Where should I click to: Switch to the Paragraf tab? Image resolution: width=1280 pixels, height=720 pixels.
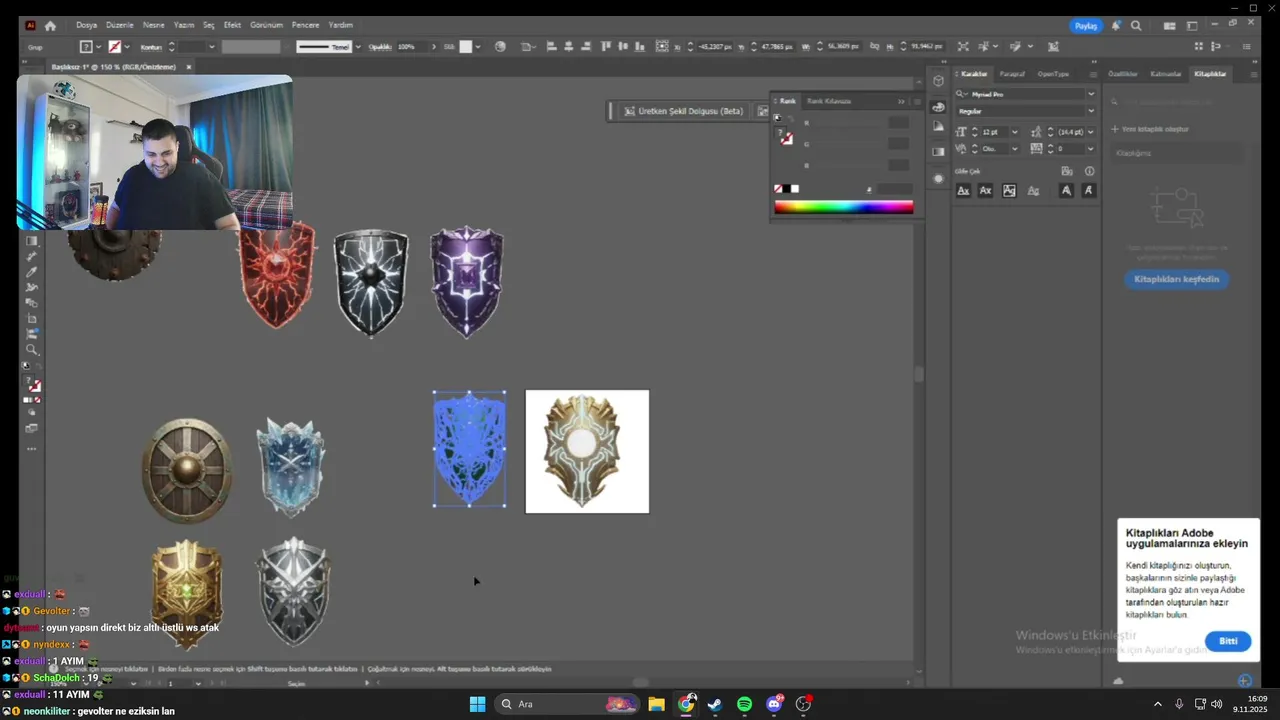click(x=1012, y=73)
